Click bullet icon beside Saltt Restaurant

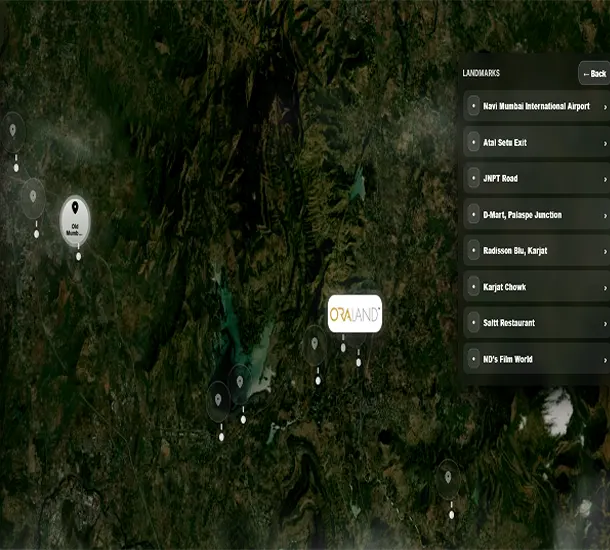coord(473,322)
